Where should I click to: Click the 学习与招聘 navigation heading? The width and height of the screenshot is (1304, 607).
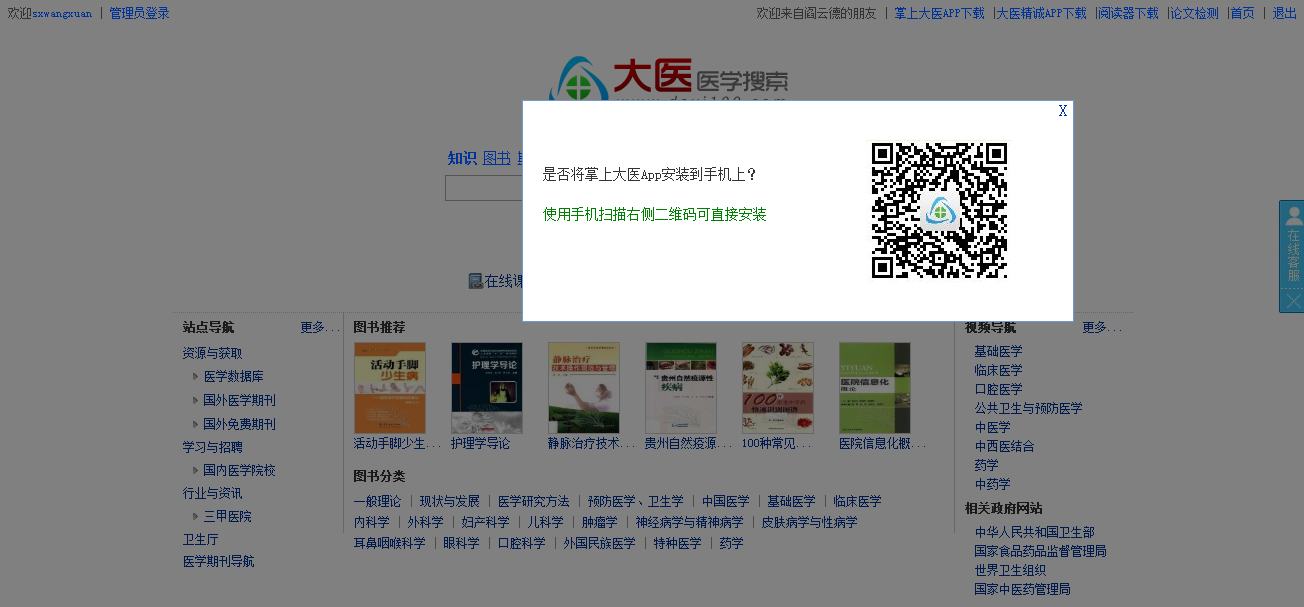pos(212,447)
